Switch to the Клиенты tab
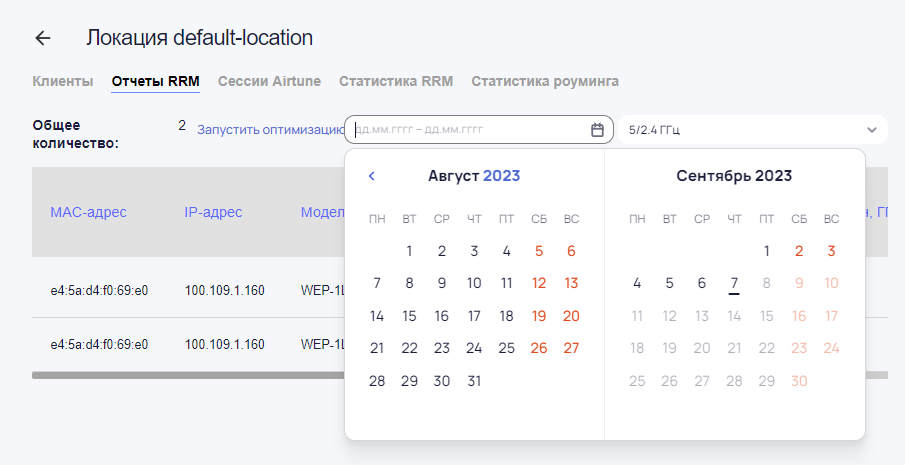 coord(63,81)
